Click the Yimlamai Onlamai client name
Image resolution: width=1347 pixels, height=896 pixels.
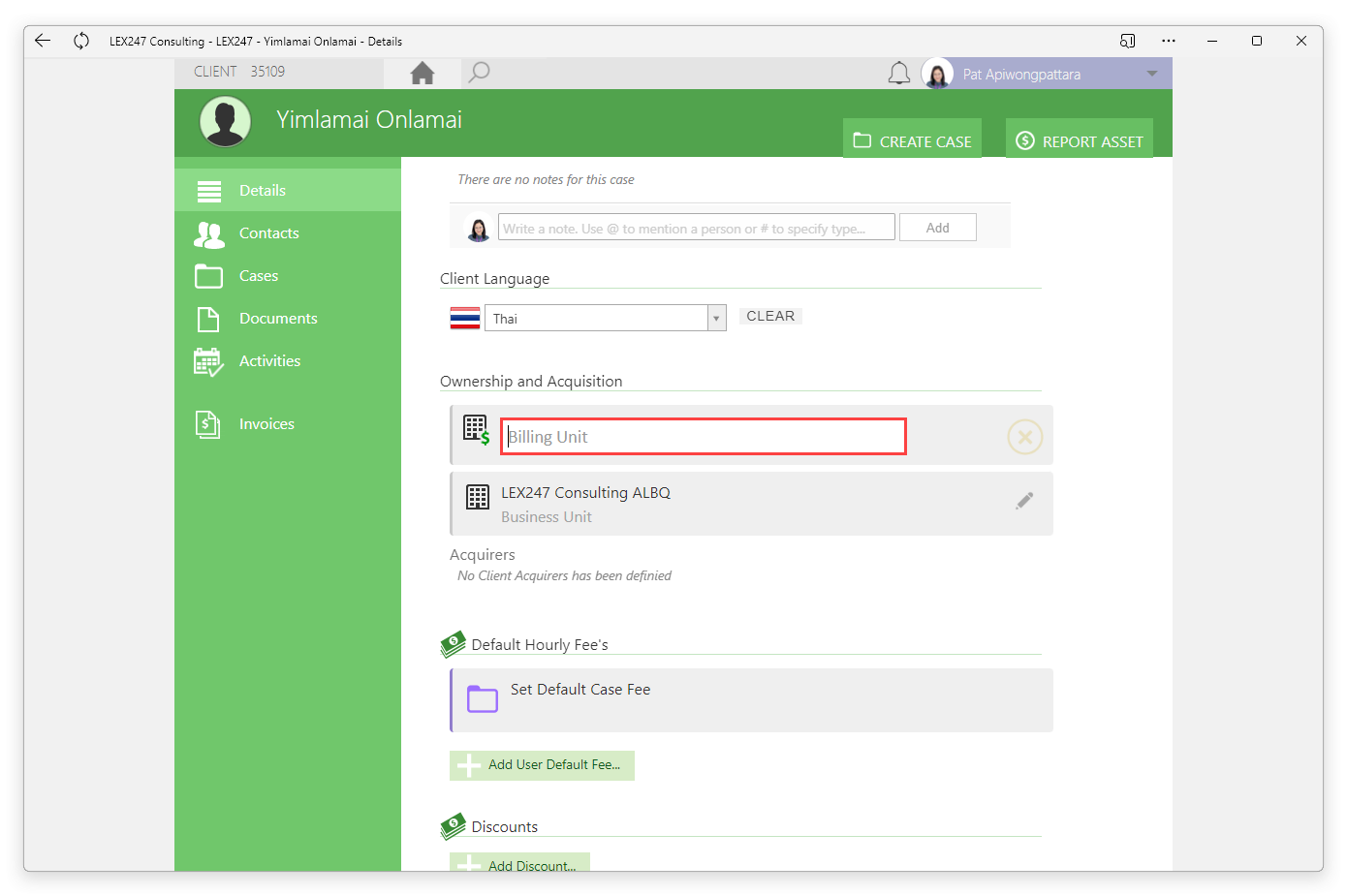tap(369, 119)
